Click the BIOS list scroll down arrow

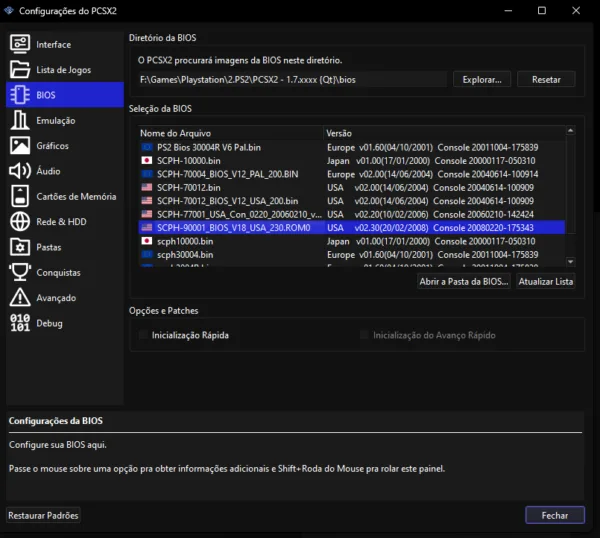coord(570,262)
